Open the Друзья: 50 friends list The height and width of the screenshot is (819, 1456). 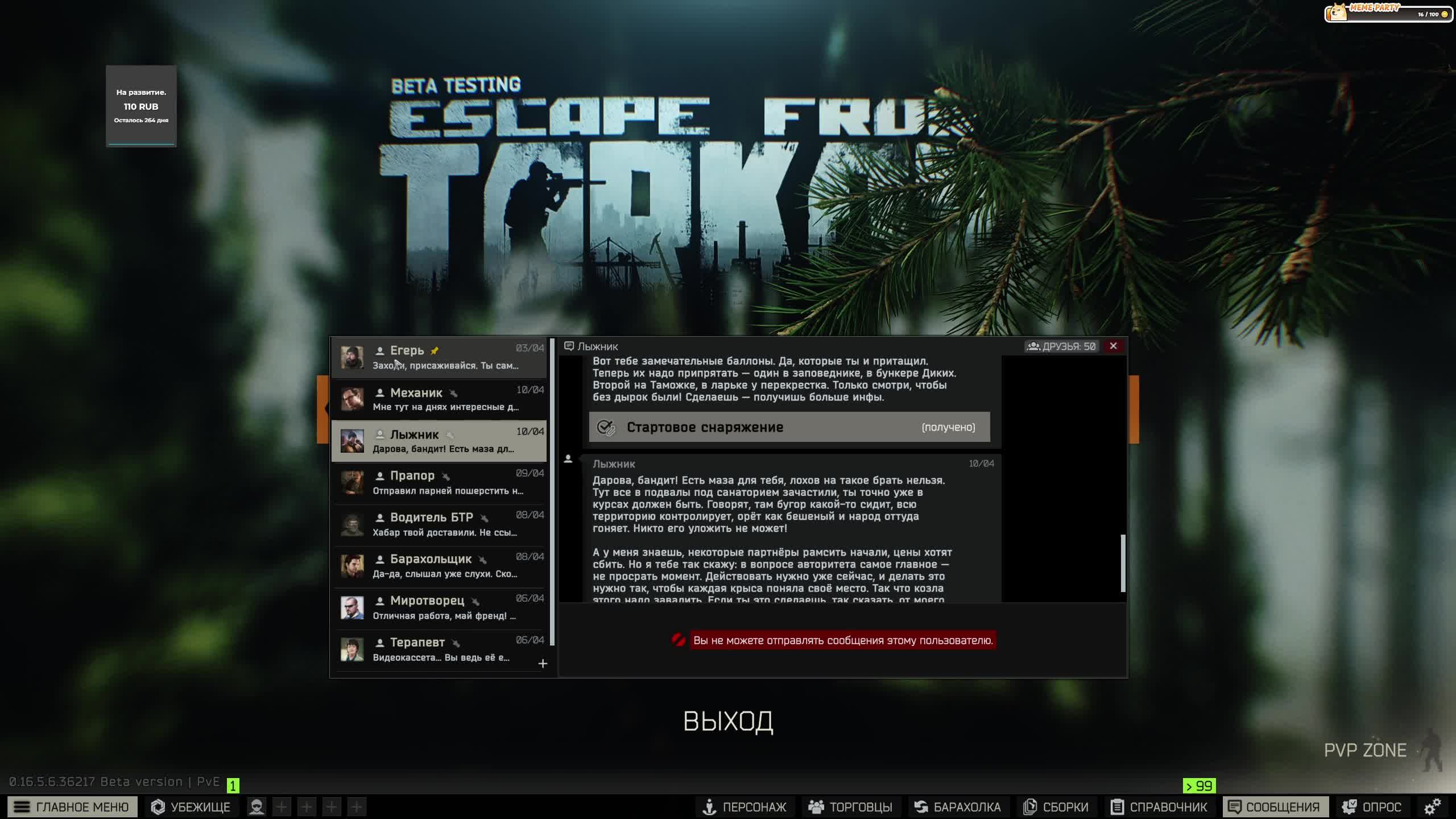(1062, 346)
